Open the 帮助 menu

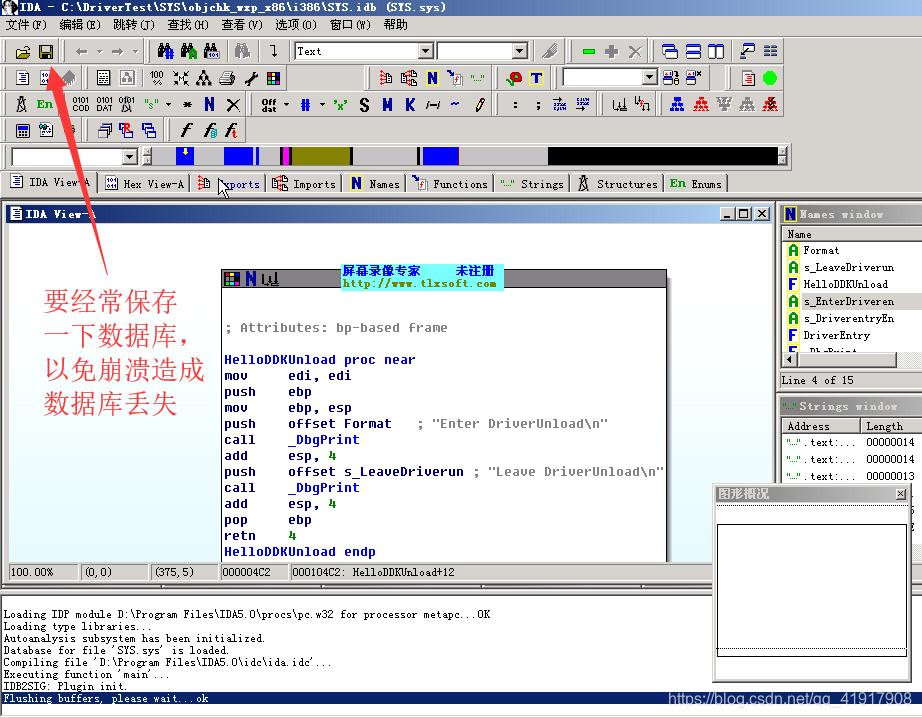click(x=395, y=25)
